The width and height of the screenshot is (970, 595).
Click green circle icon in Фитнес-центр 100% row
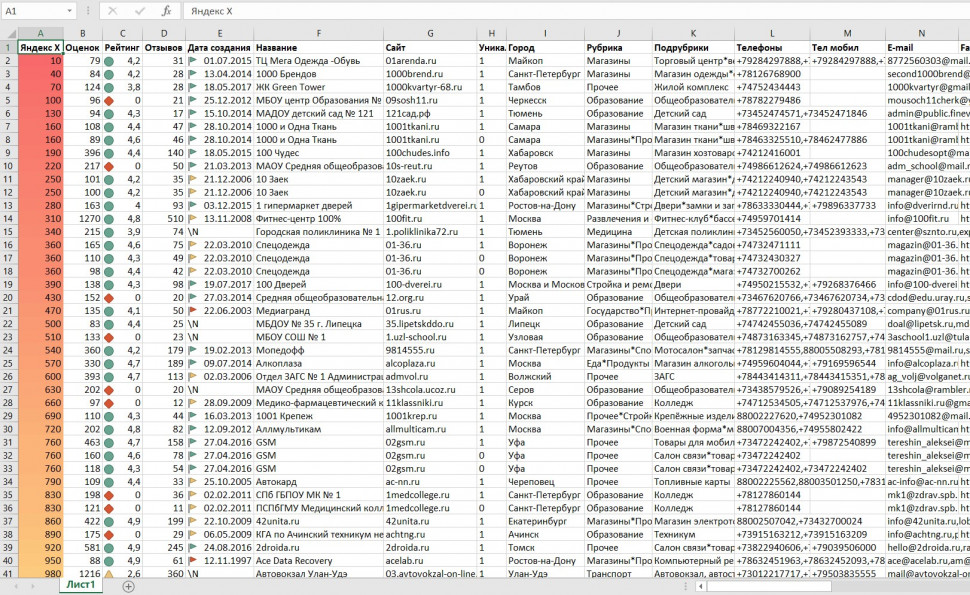(x=109, y=219)
